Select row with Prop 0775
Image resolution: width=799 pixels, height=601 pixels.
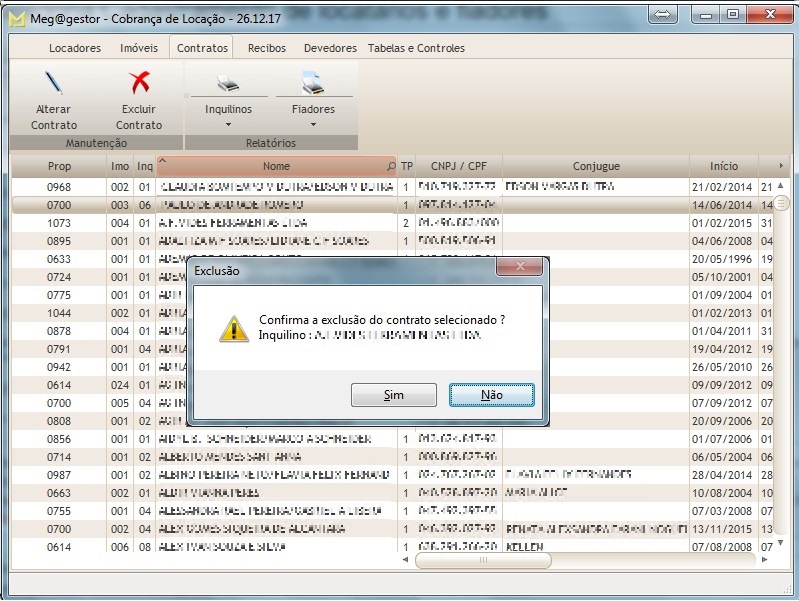tap(392, 295)
